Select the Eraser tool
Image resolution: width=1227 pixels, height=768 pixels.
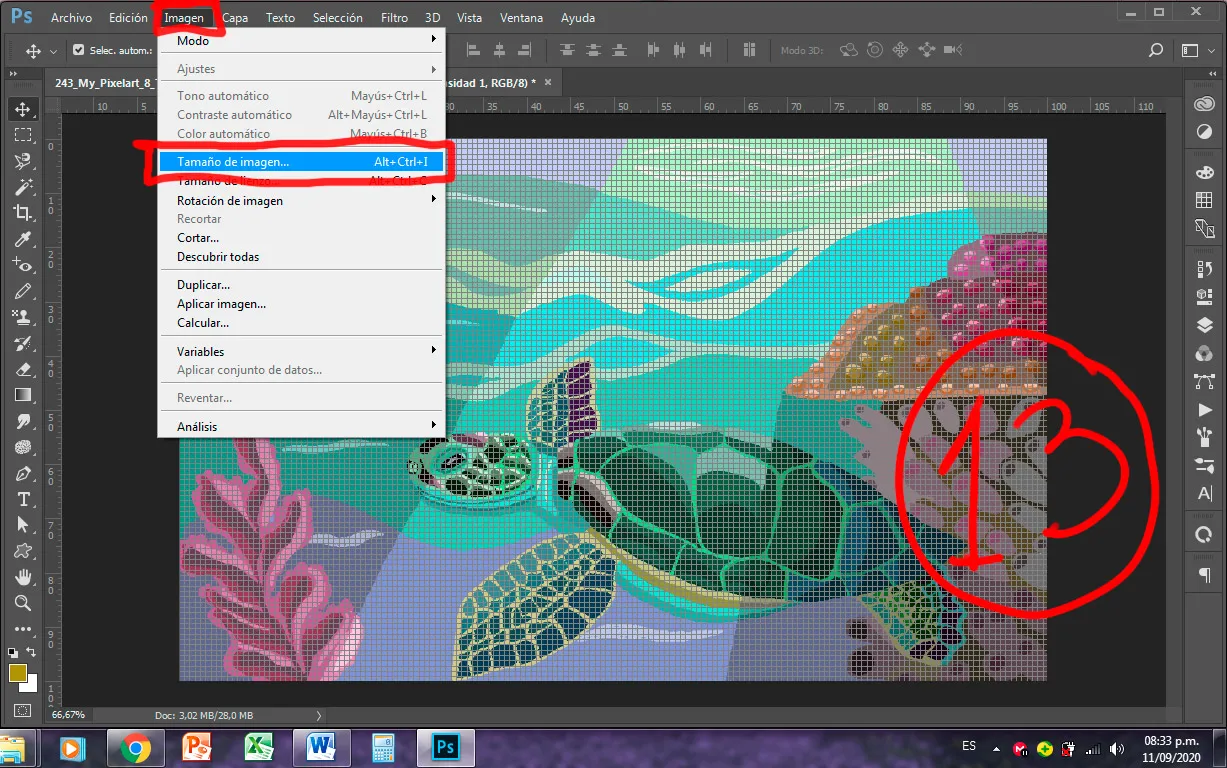coord(22,368)
